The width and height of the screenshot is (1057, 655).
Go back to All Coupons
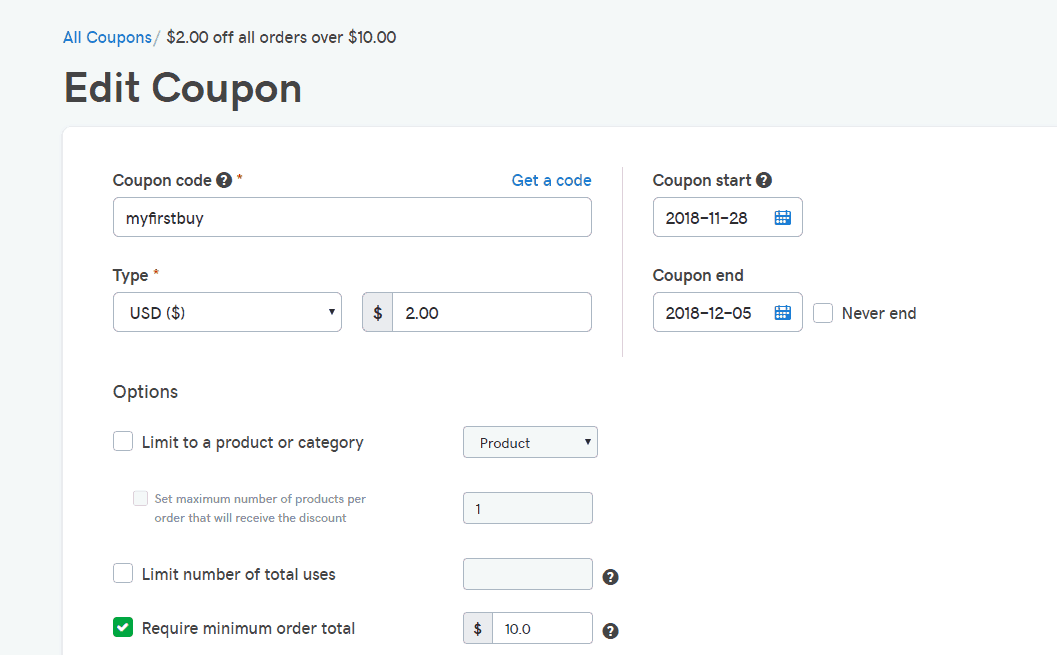[107, 37]
